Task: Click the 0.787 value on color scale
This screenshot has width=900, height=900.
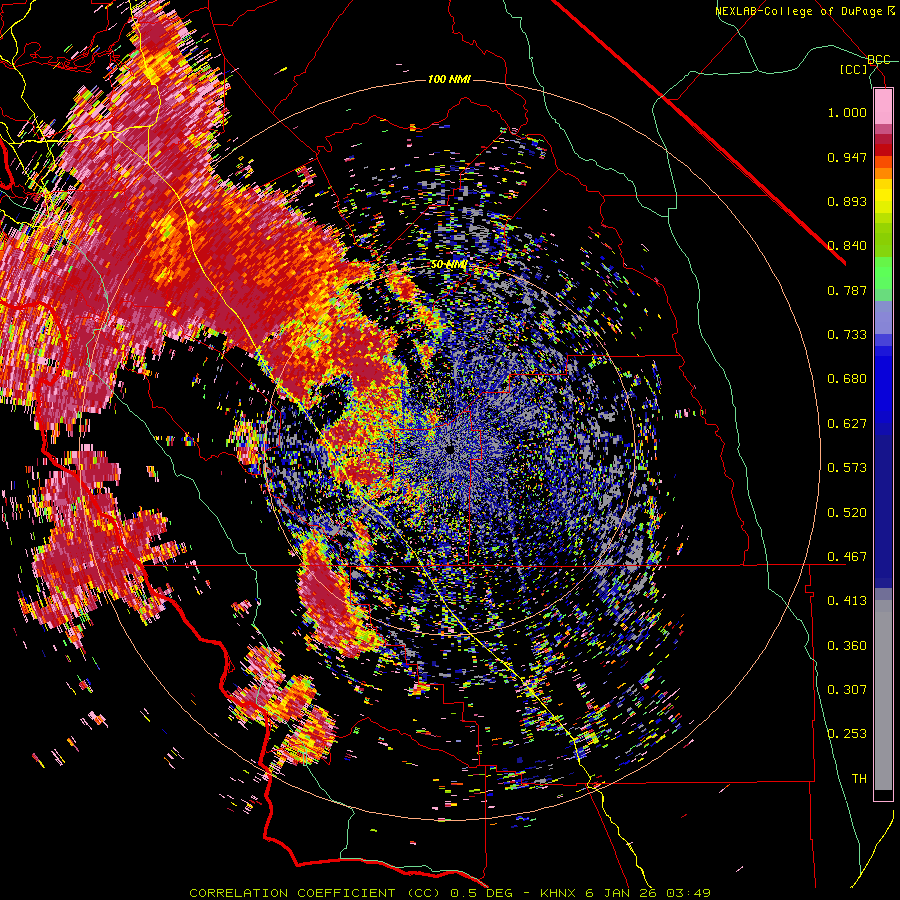Action: [x=847, y=290]
